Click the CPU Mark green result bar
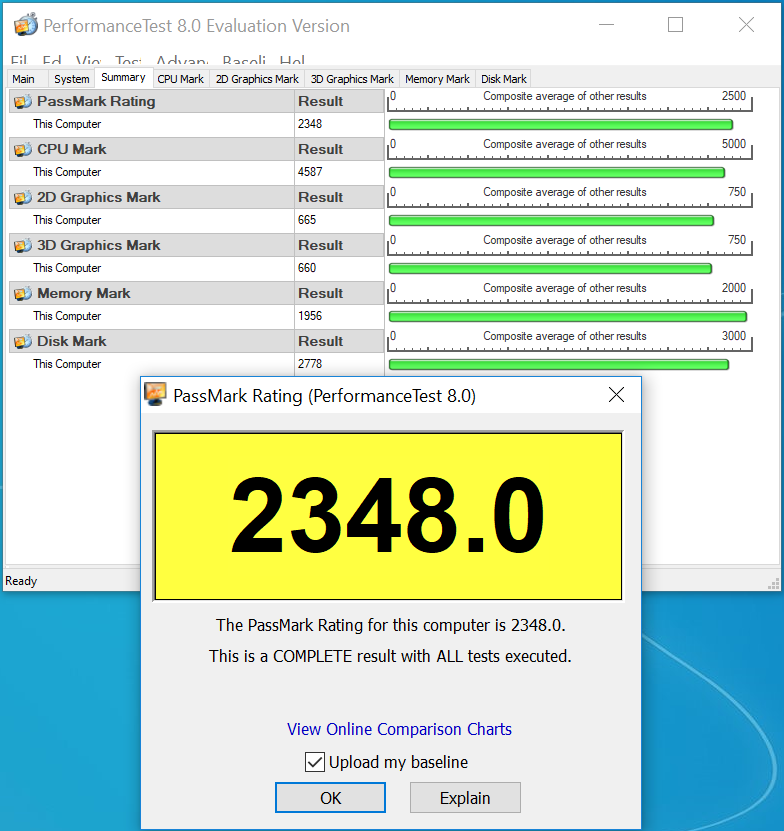Viewport: 784px width, 831px height. click(x=557, y=173)
